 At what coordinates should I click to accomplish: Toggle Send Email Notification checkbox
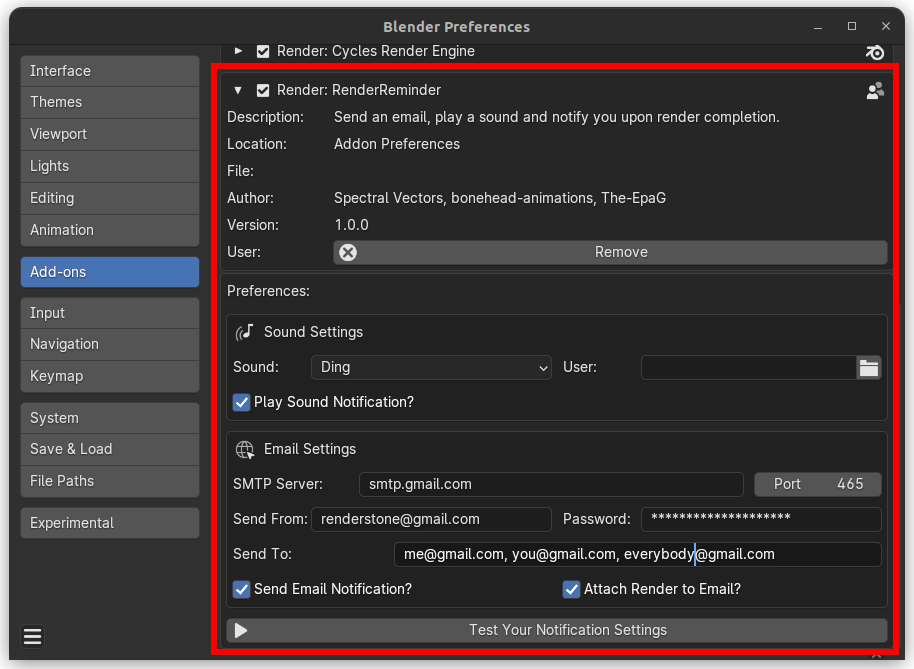(241, 589)
